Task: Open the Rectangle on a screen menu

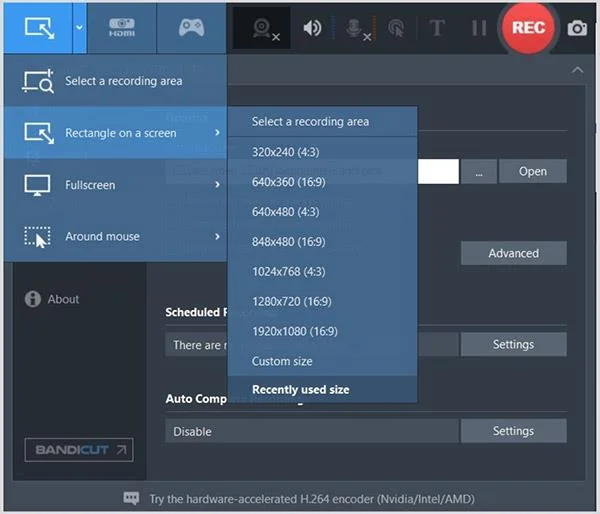Action: pyautogui.click(x=115, y=133)
